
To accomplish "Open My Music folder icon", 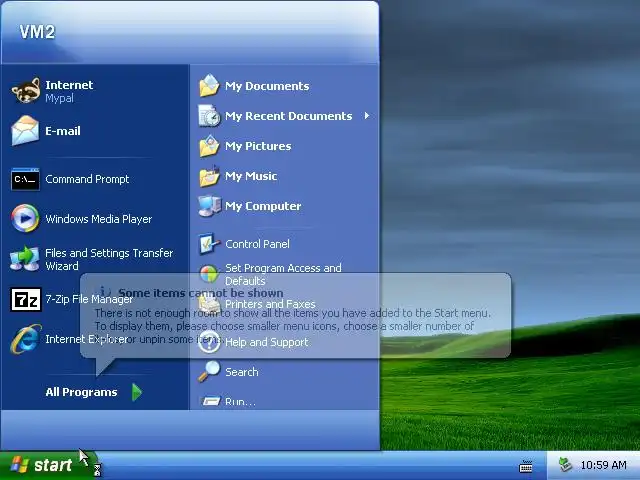I will click(x=209, y=176).
